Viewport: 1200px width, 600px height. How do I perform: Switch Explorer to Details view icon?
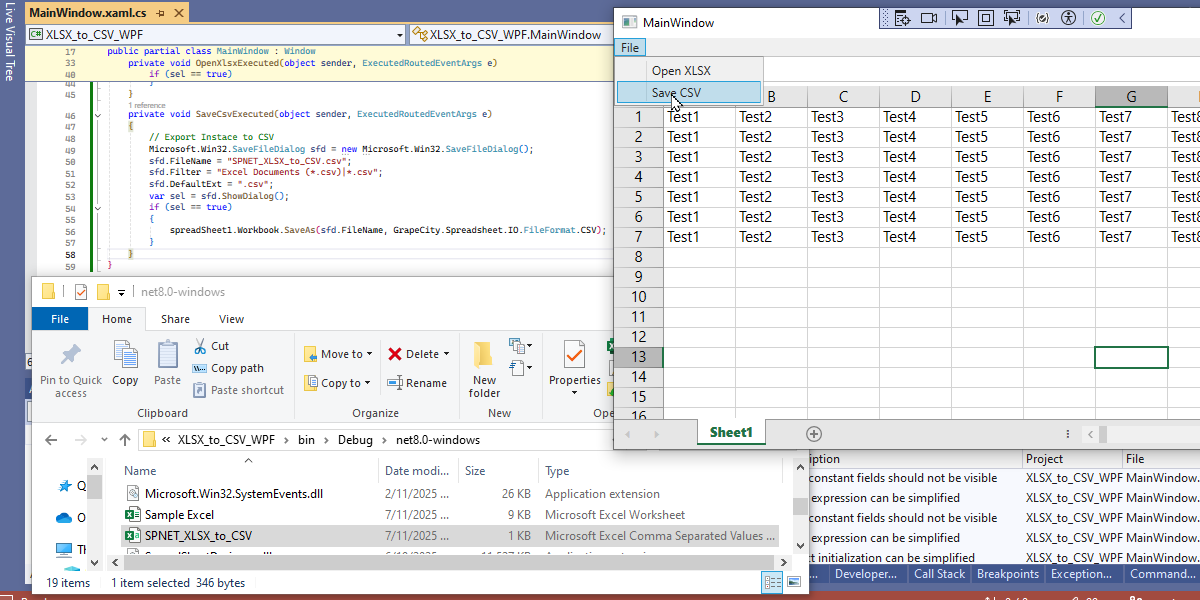point(773,582)
